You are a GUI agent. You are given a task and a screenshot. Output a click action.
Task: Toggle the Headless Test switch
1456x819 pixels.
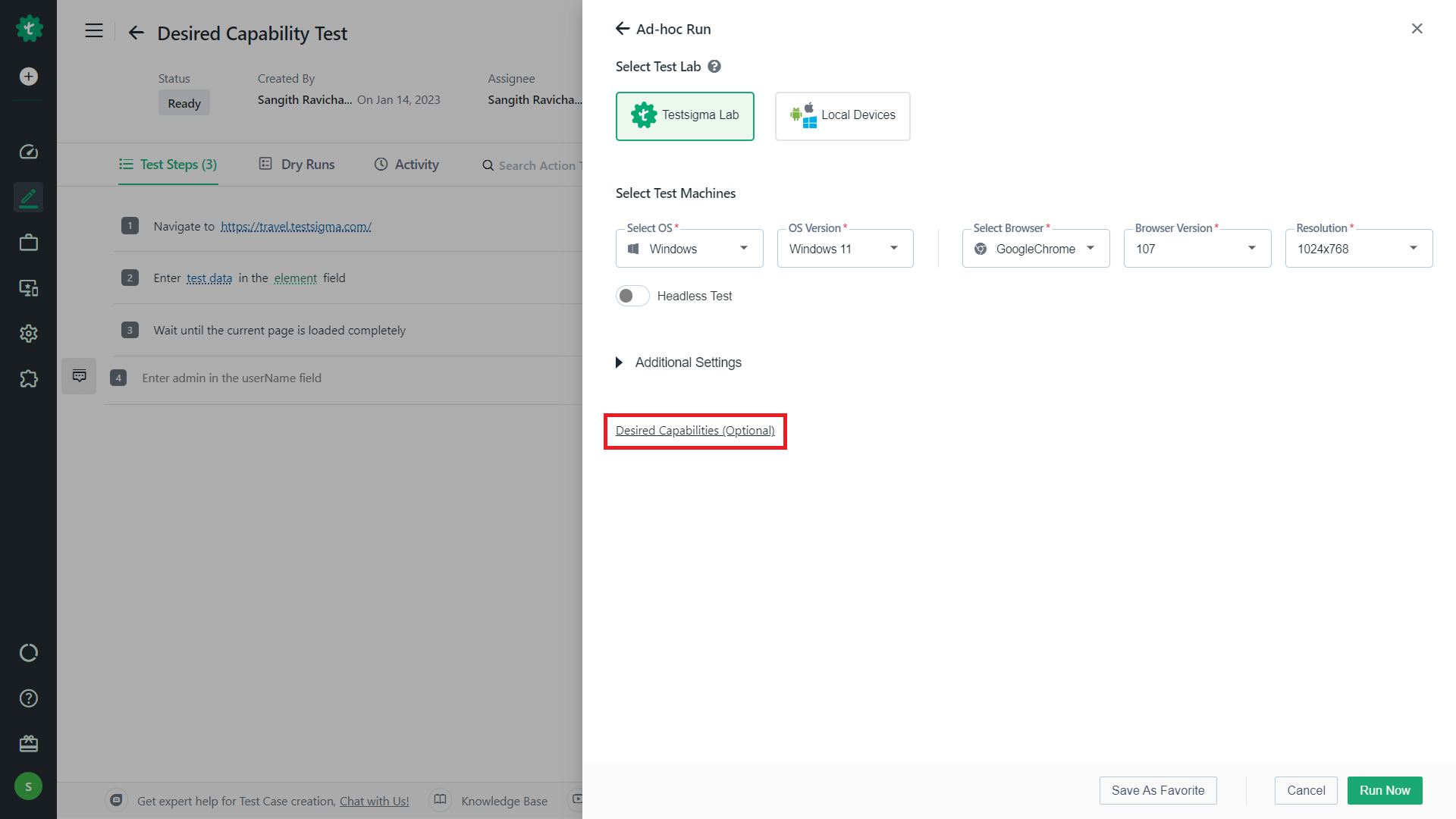[x=632, y=296]
